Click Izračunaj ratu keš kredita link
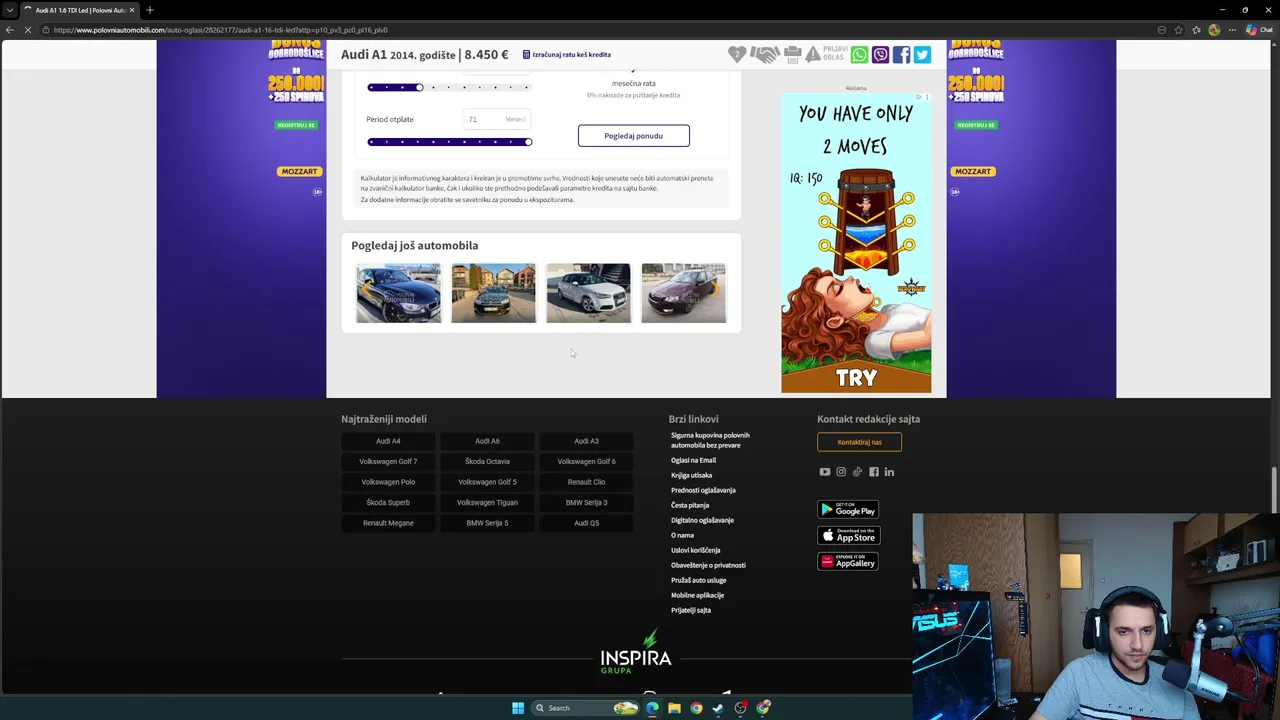 coord(567,55)
